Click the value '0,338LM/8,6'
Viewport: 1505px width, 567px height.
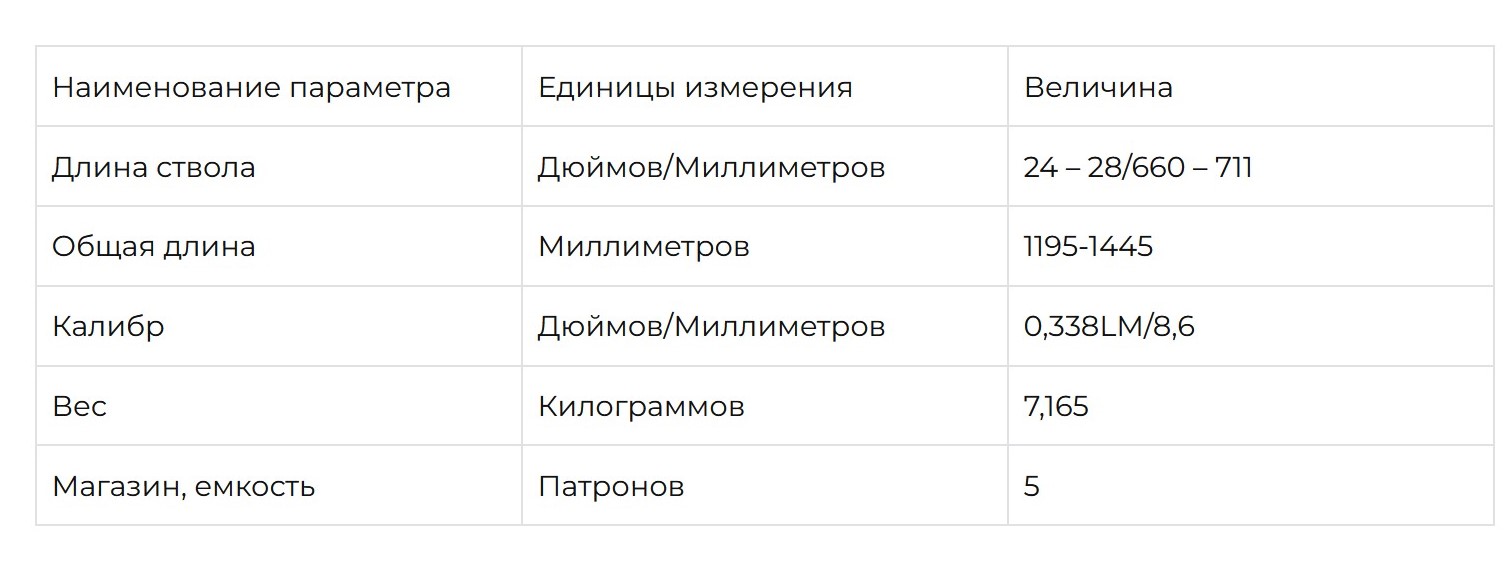pos(1109,327)
